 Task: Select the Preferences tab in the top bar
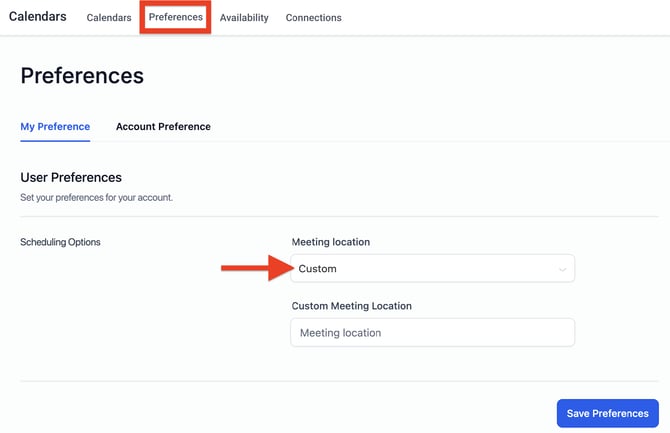tap(176, 17)
